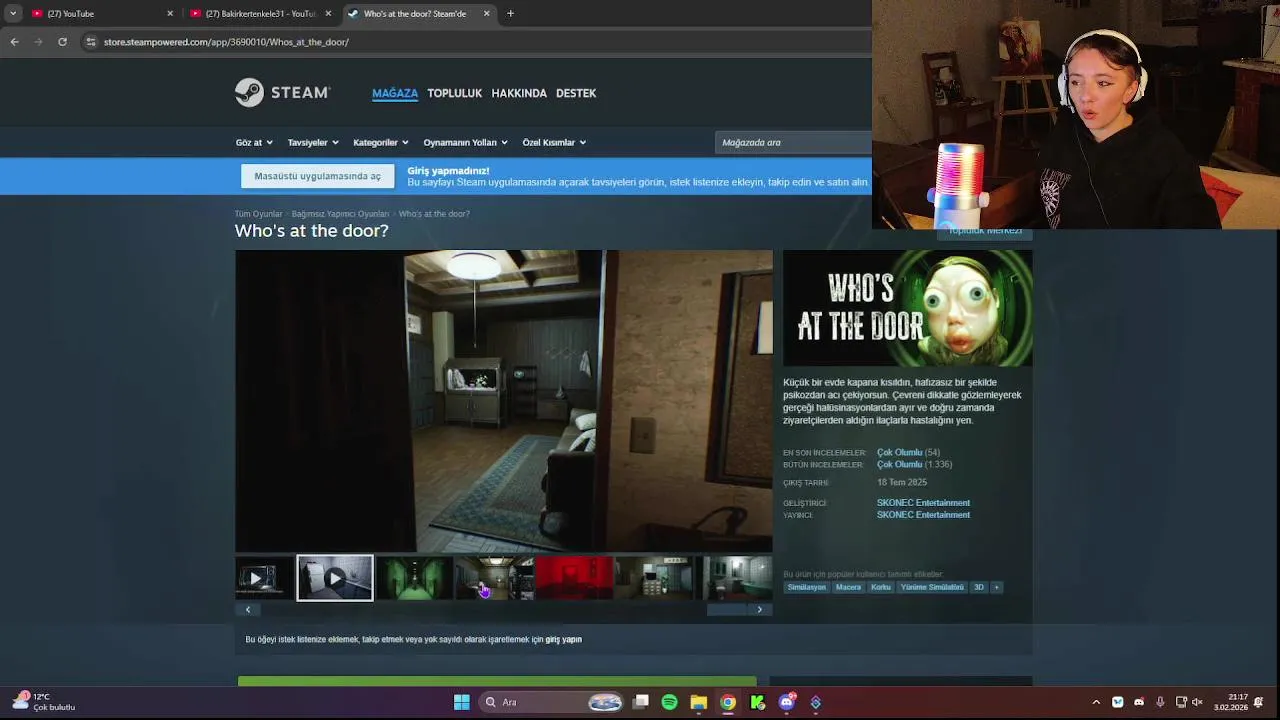Expand the Özel Kısımlar dropdown
This screenshot has height=720, width=1280.
coord(554,142)
